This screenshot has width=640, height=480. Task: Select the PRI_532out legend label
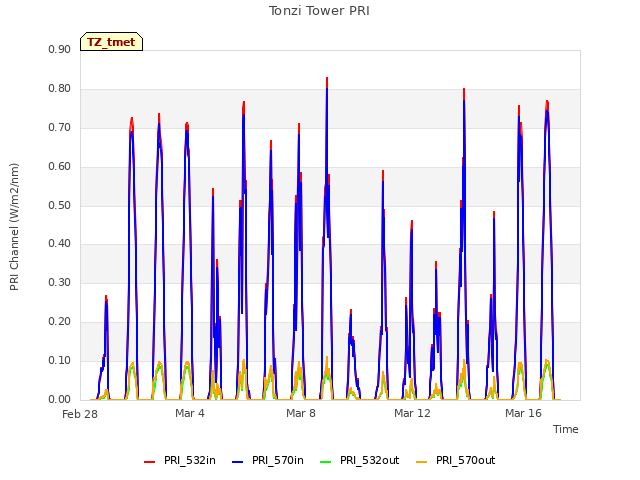[369, 460]
